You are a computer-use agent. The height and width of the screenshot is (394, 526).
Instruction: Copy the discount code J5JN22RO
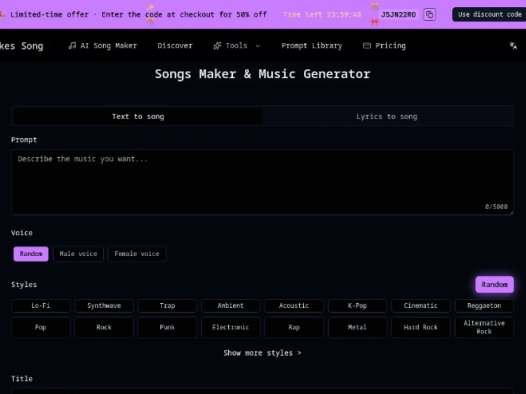pos(429,14)
